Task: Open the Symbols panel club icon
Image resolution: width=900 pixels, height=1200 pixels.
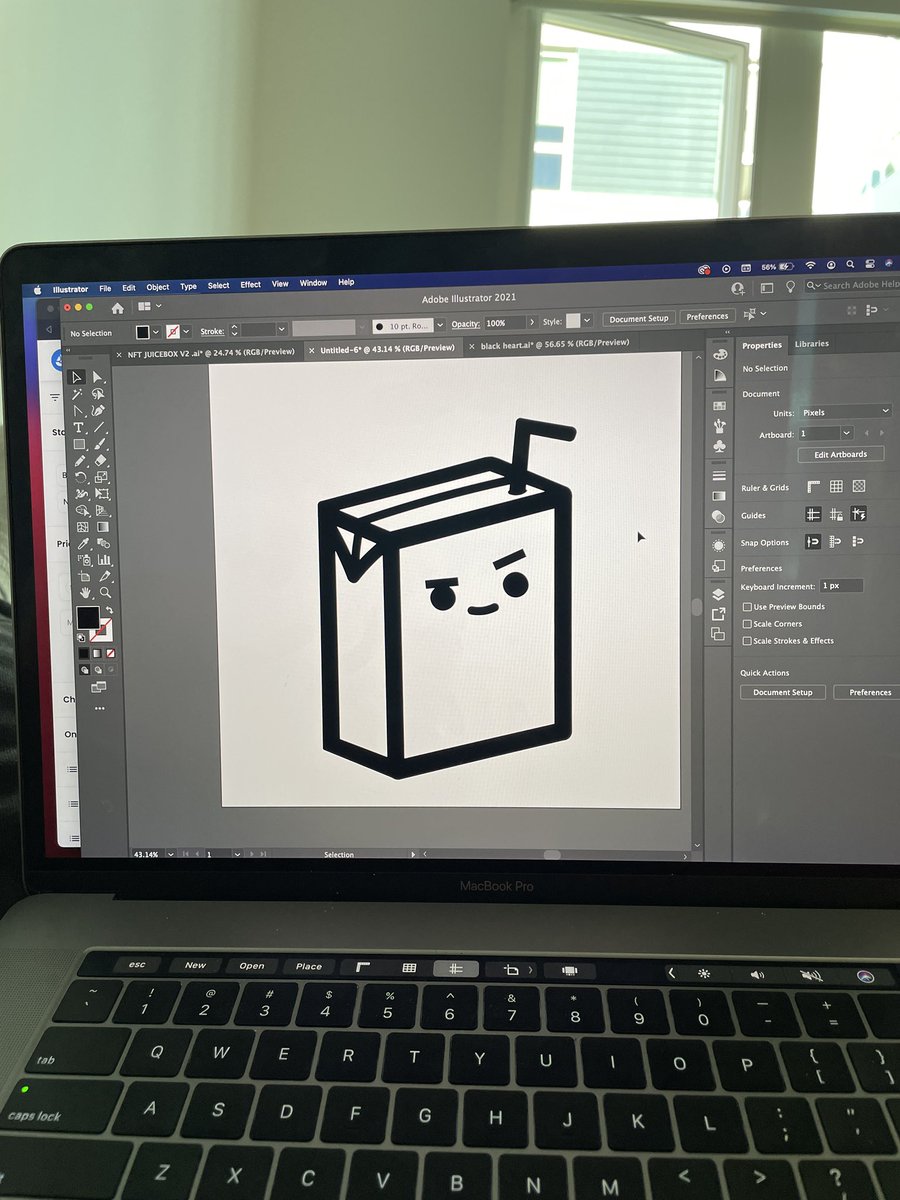Action: (x=719, y=447)
